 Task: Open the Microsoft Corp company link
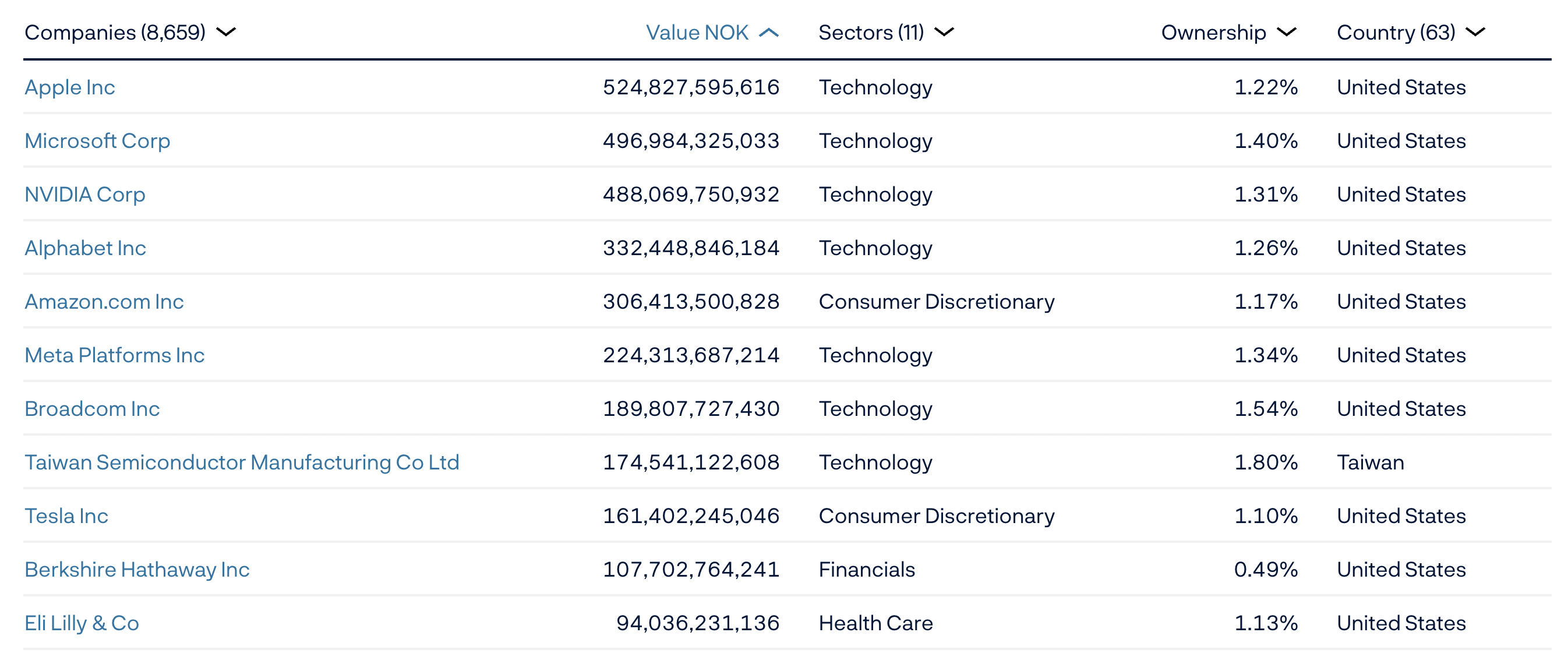point(97,140)
